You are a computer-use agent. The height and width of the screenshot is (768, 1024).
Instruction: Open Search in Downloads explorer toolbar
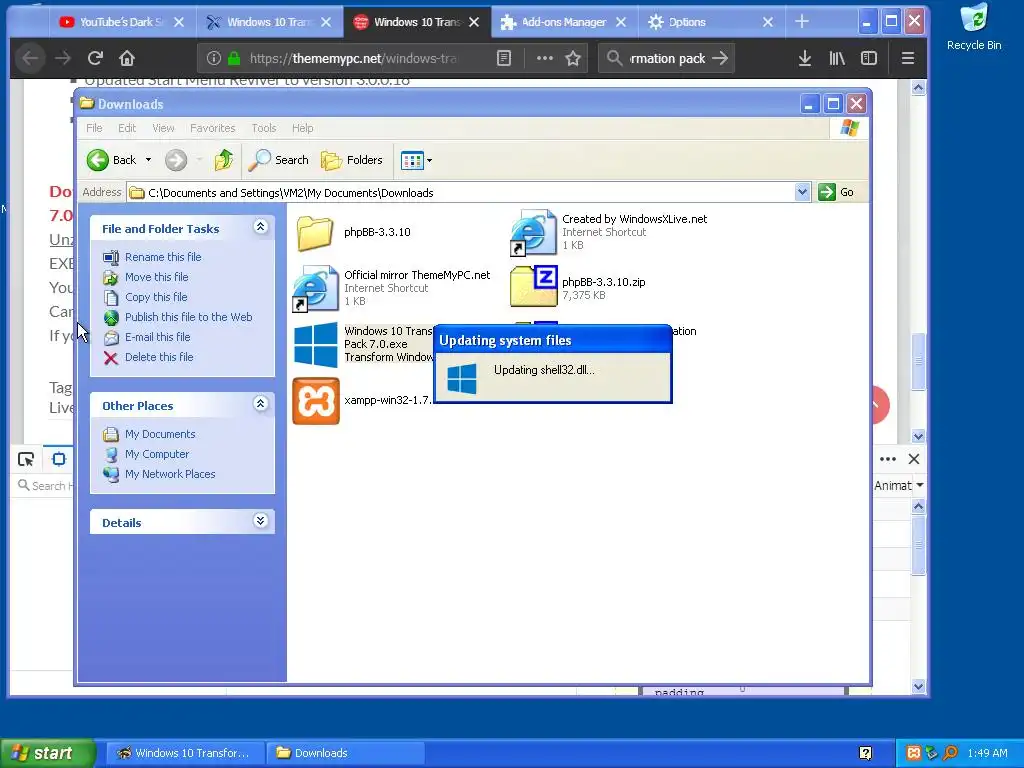coord(279,160)
